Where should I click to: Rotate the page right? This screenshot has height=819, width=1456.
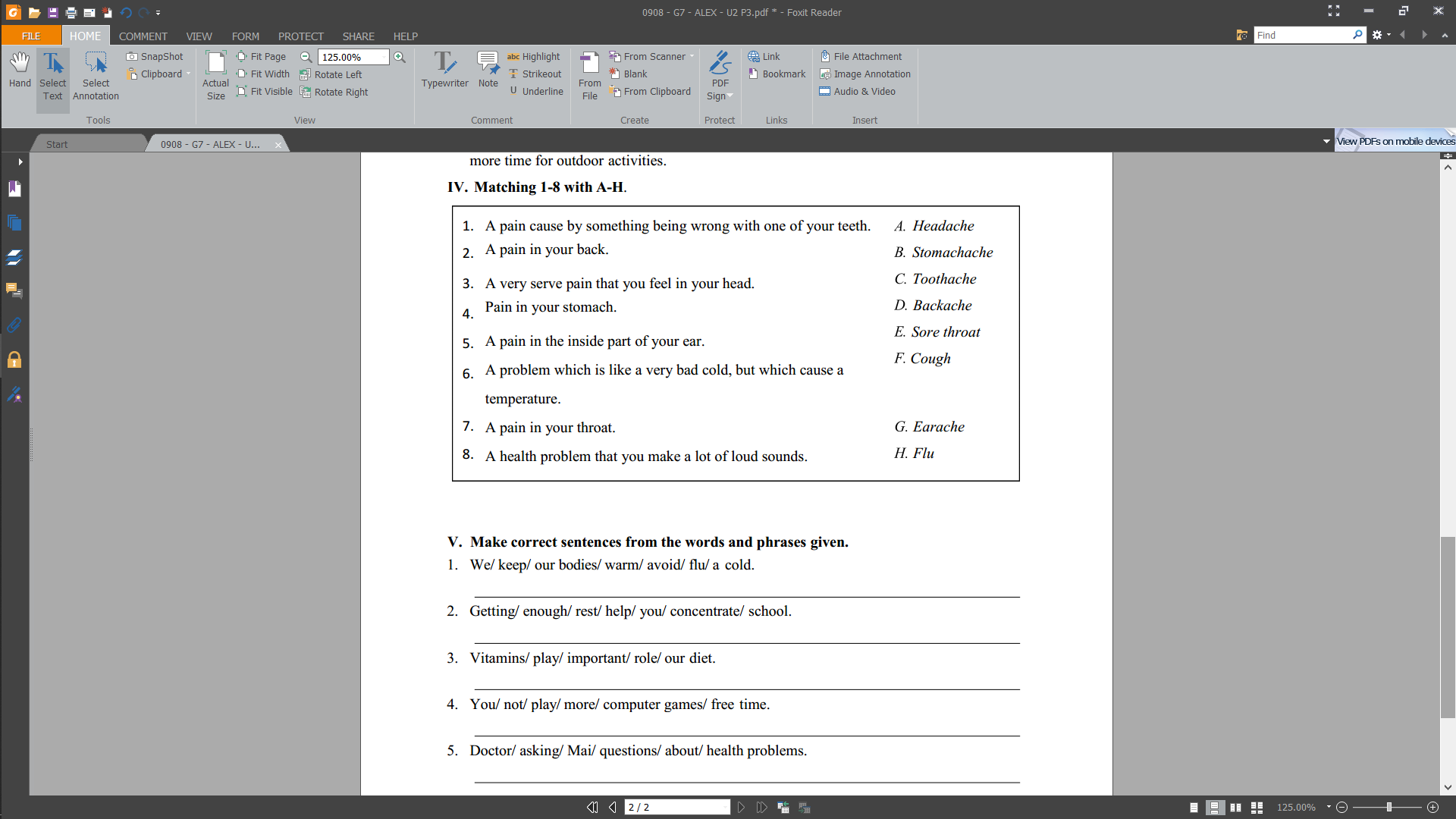pyautogui.click(x=334, y=92)
